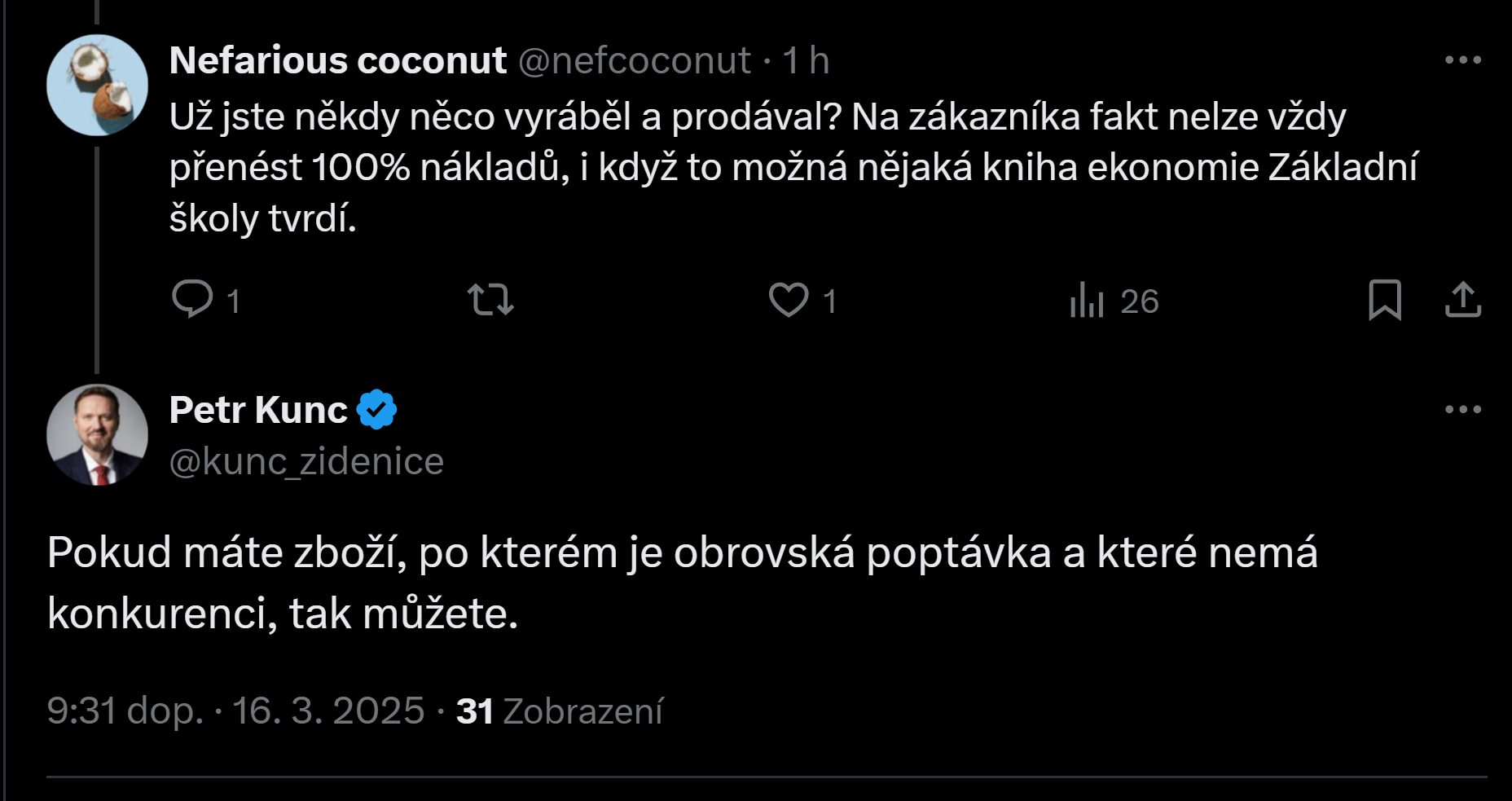Open Petr Kunc's profile picture
Screen dimensions: 1512x801
(x=97, y=434)
